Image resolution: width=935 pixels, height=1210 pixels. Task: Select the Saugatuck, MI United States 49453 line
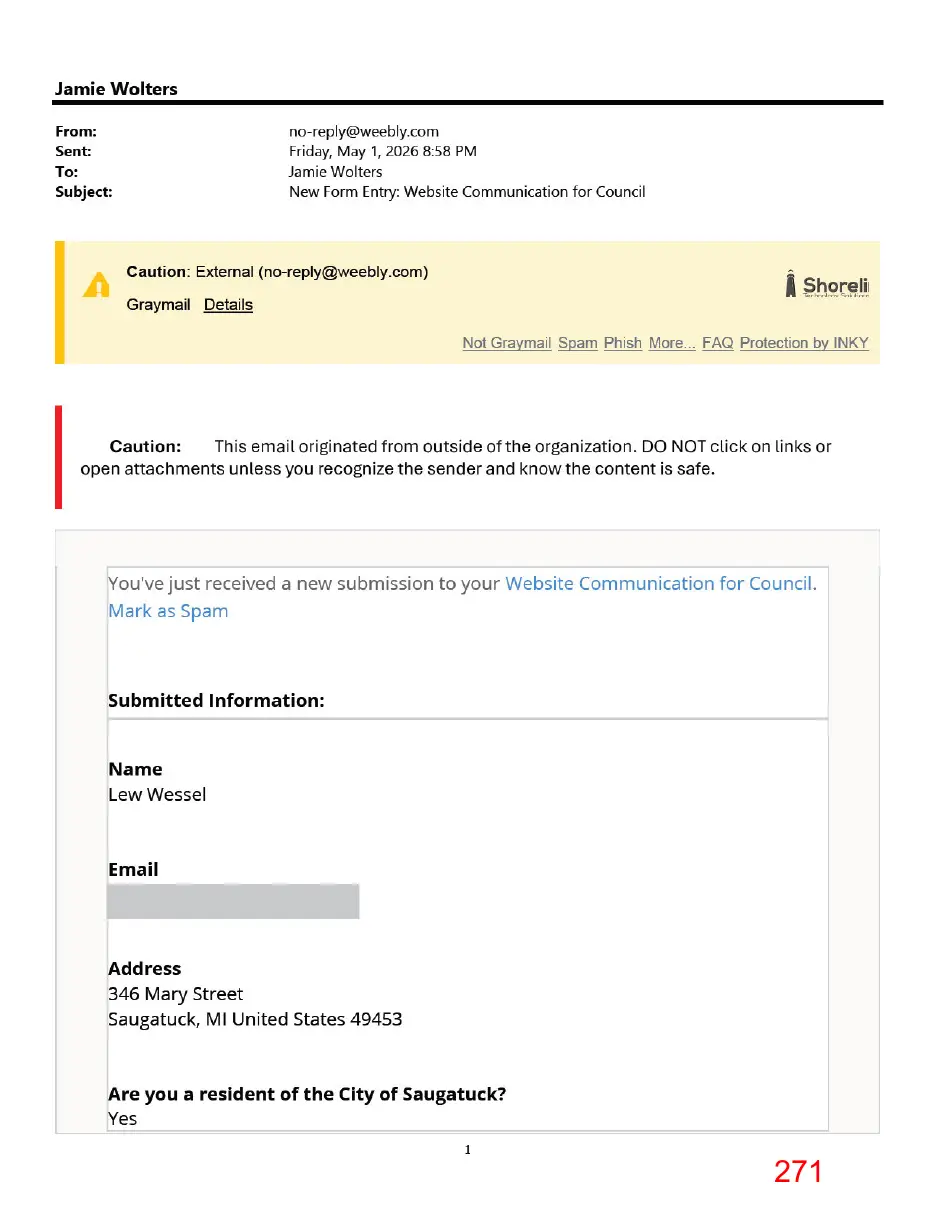coord(255,1020)
